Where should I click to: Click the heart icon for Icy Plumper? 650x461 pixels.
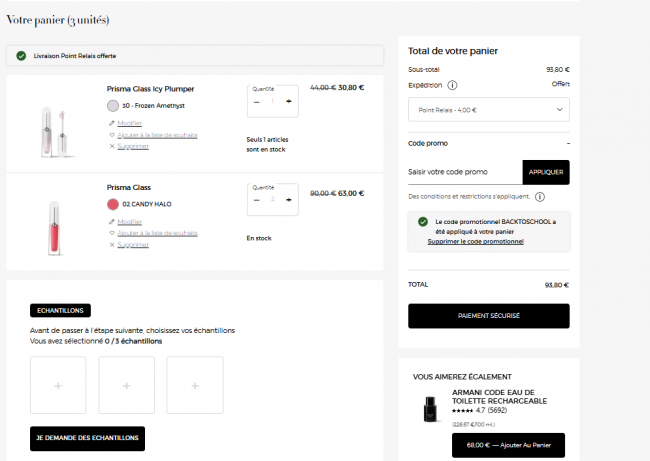[112, 135]
